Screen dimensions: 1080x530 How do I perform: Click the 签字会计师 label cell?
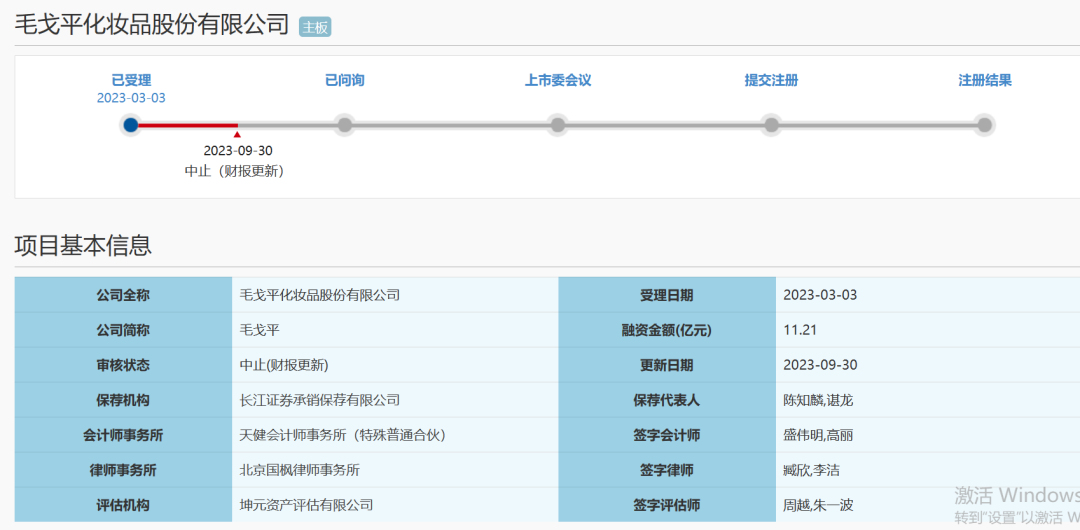coord(667,435)
